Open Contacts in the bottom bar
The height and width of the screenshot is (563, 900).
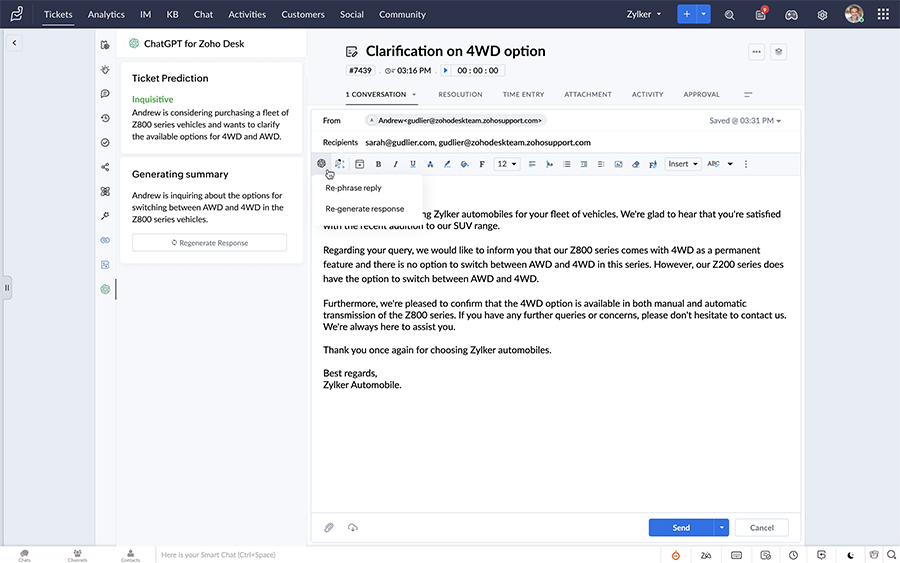[x=130, y=556]
